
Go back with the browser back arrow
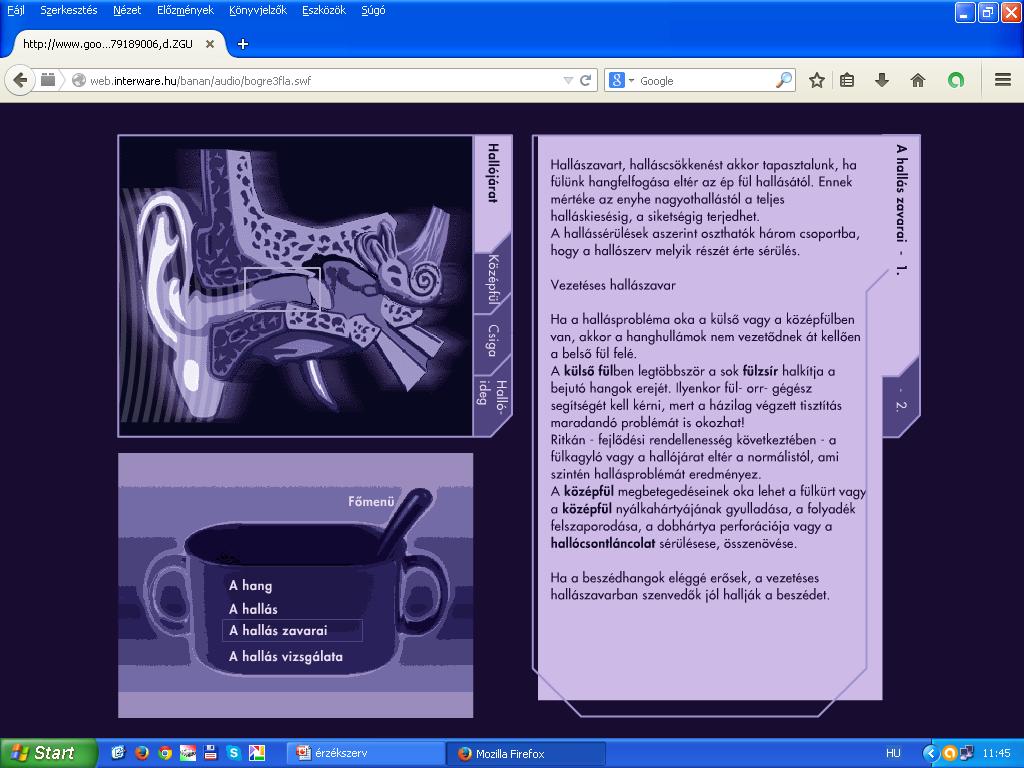[20, 80]
